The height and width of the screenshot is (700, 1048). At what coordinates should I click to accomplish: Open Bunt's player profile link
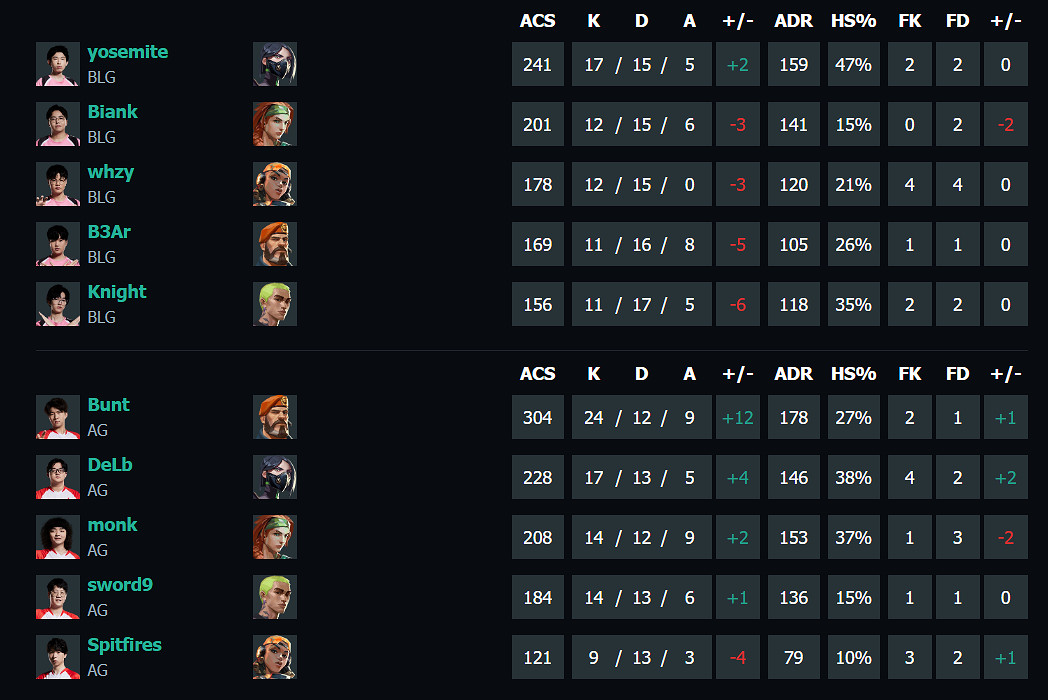coord(108,405)
